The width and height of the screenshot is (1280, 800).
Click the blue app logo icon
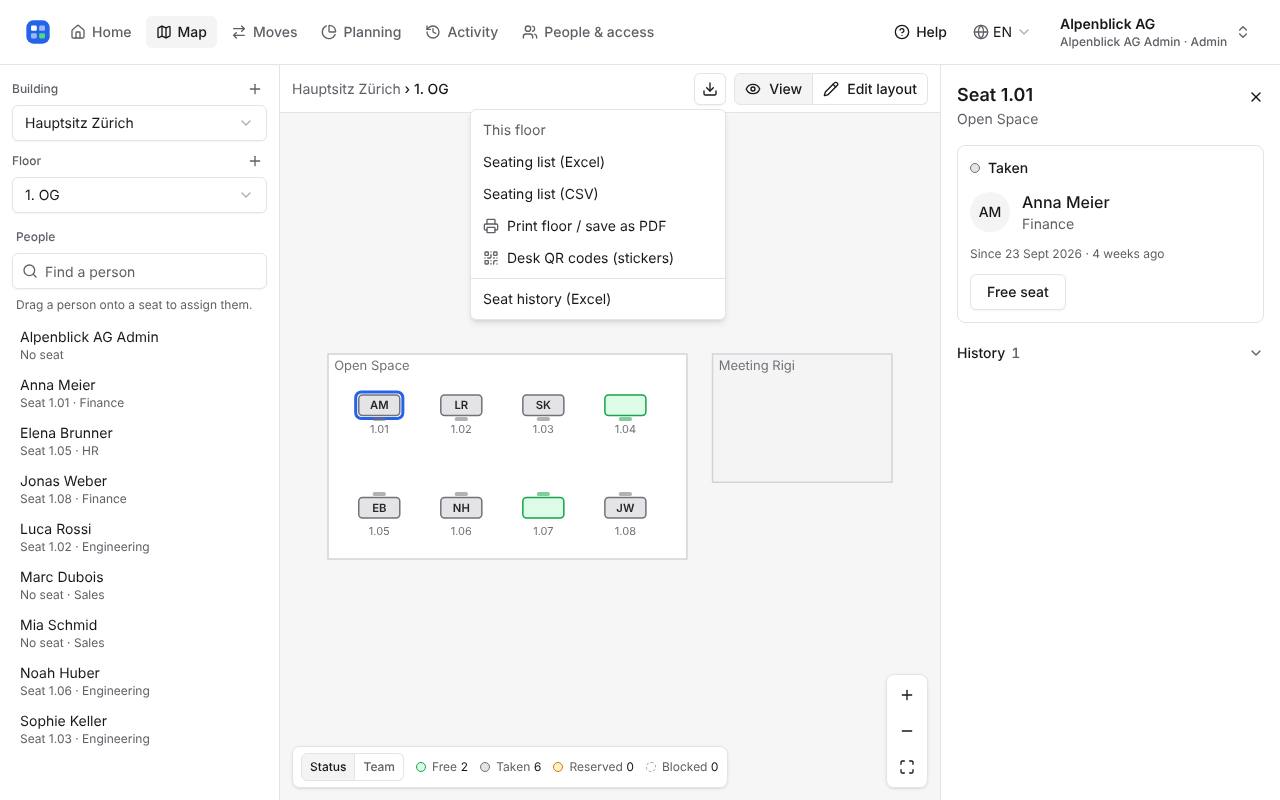(38, 32)
